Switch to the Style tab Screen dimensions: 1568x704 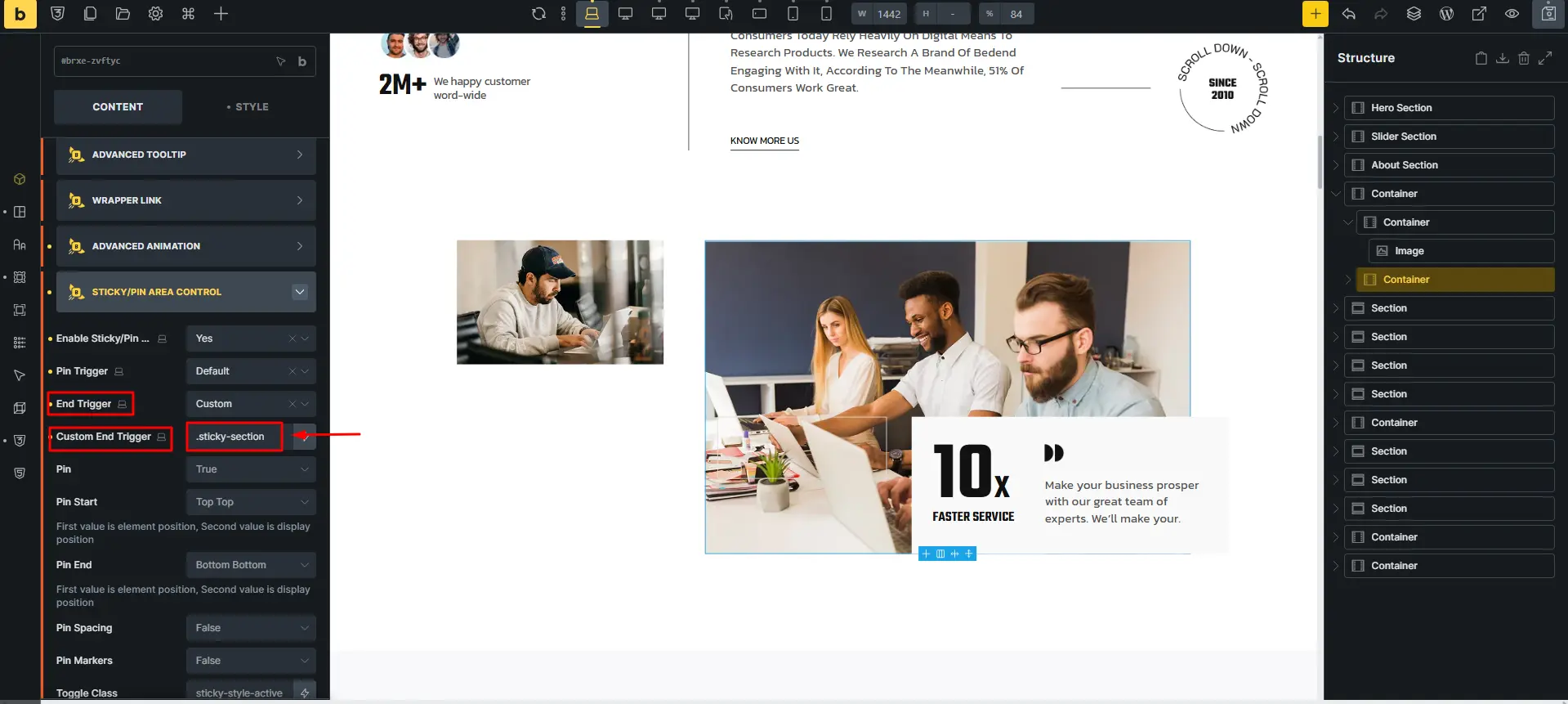[x=248, y=107]
